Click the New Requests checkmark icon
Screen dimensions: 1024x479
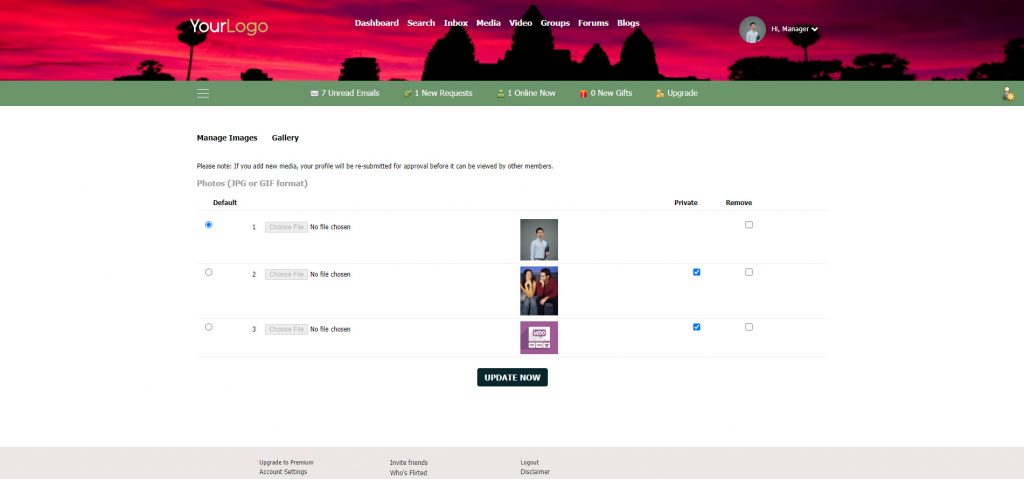(408, 93)
